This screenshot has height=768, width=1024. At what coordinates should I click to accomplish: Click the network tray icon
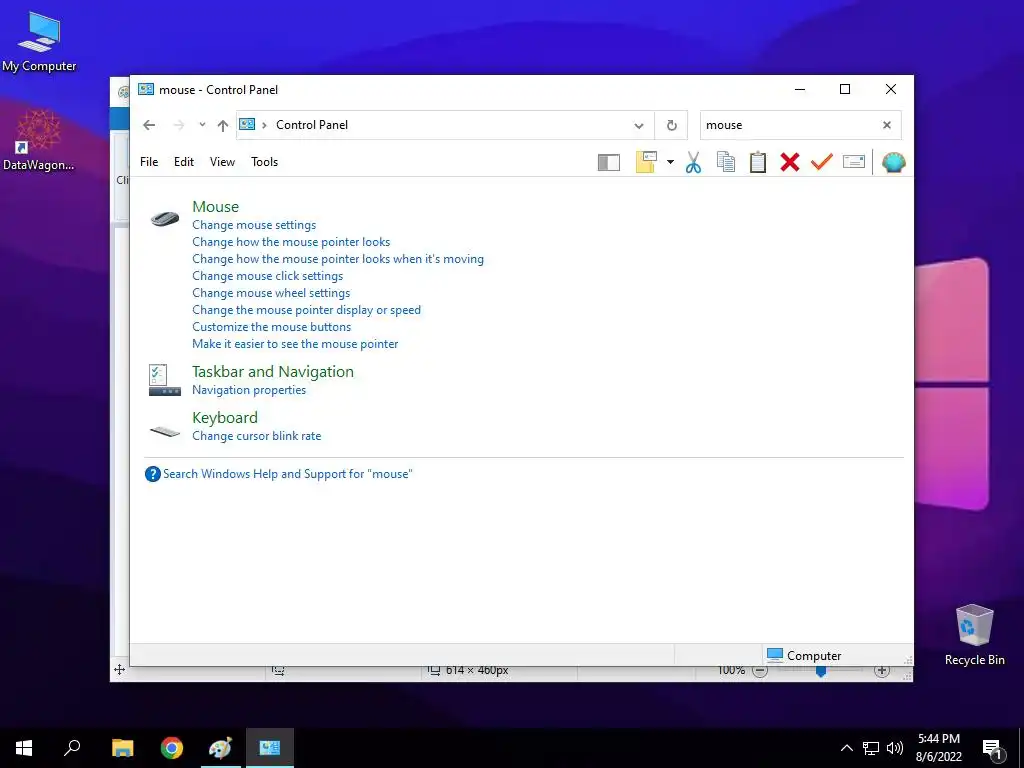(871, 748)
